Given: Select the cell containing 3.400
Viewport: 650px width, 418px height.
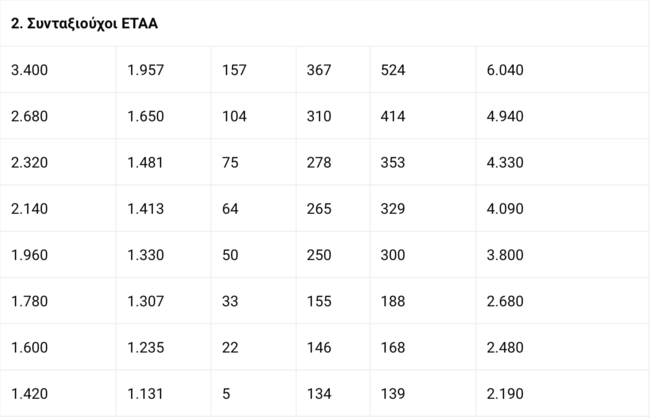Looking at the screenshot, I should [29, 70].
